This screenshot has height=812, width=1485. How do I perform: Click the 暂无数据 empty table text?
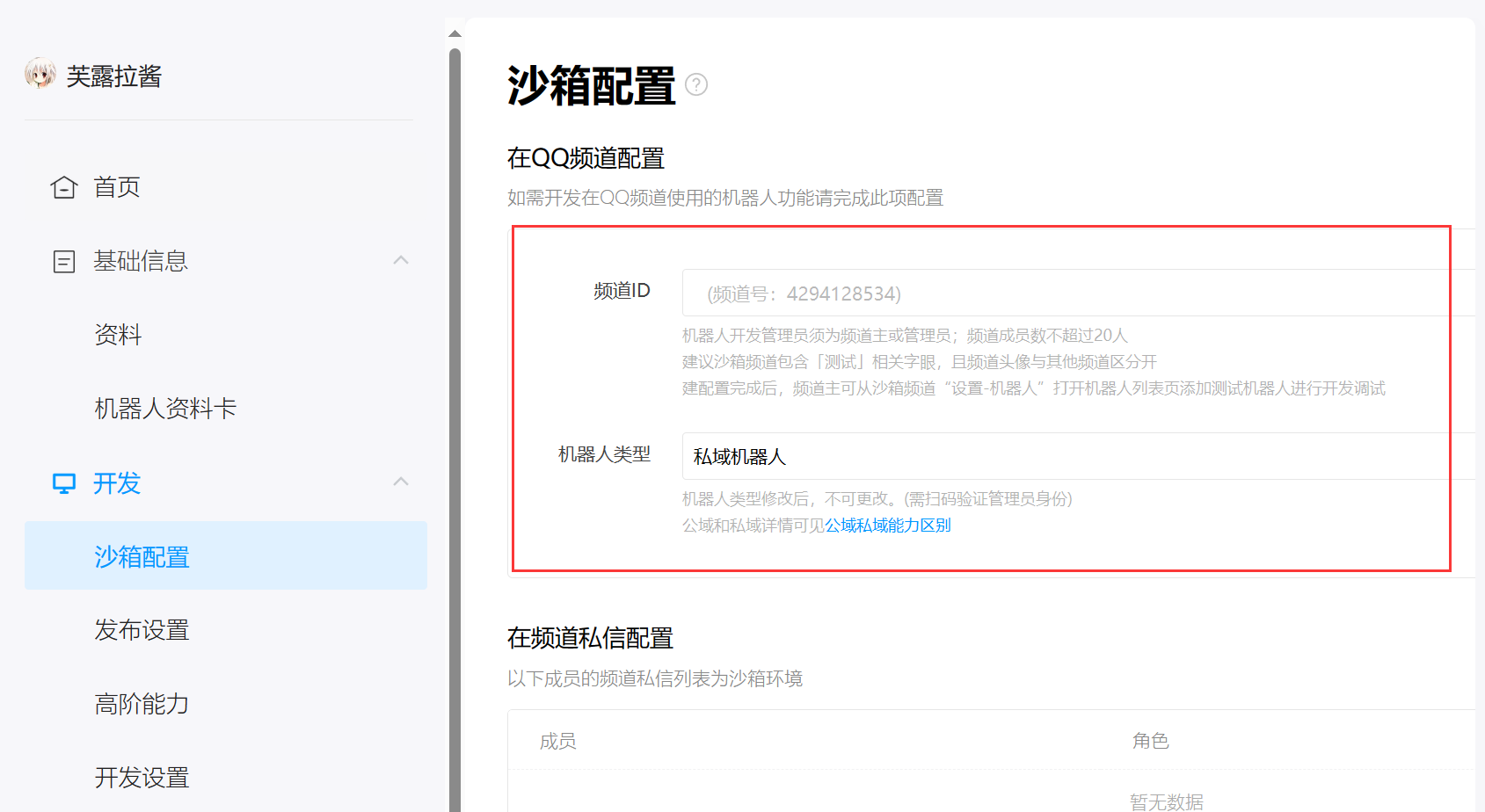point(1166,801)
